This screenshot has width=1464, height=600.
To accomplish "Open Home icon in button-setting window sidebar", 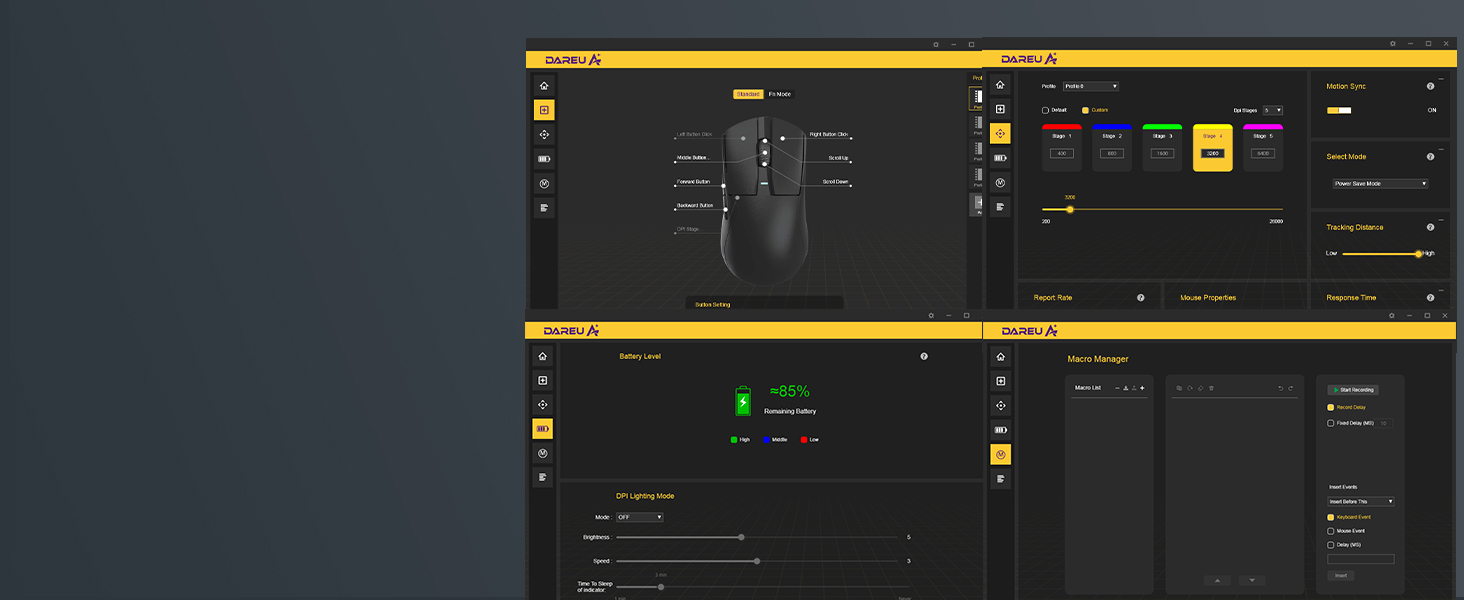I will pyautogui.click(x=544, y=86).
